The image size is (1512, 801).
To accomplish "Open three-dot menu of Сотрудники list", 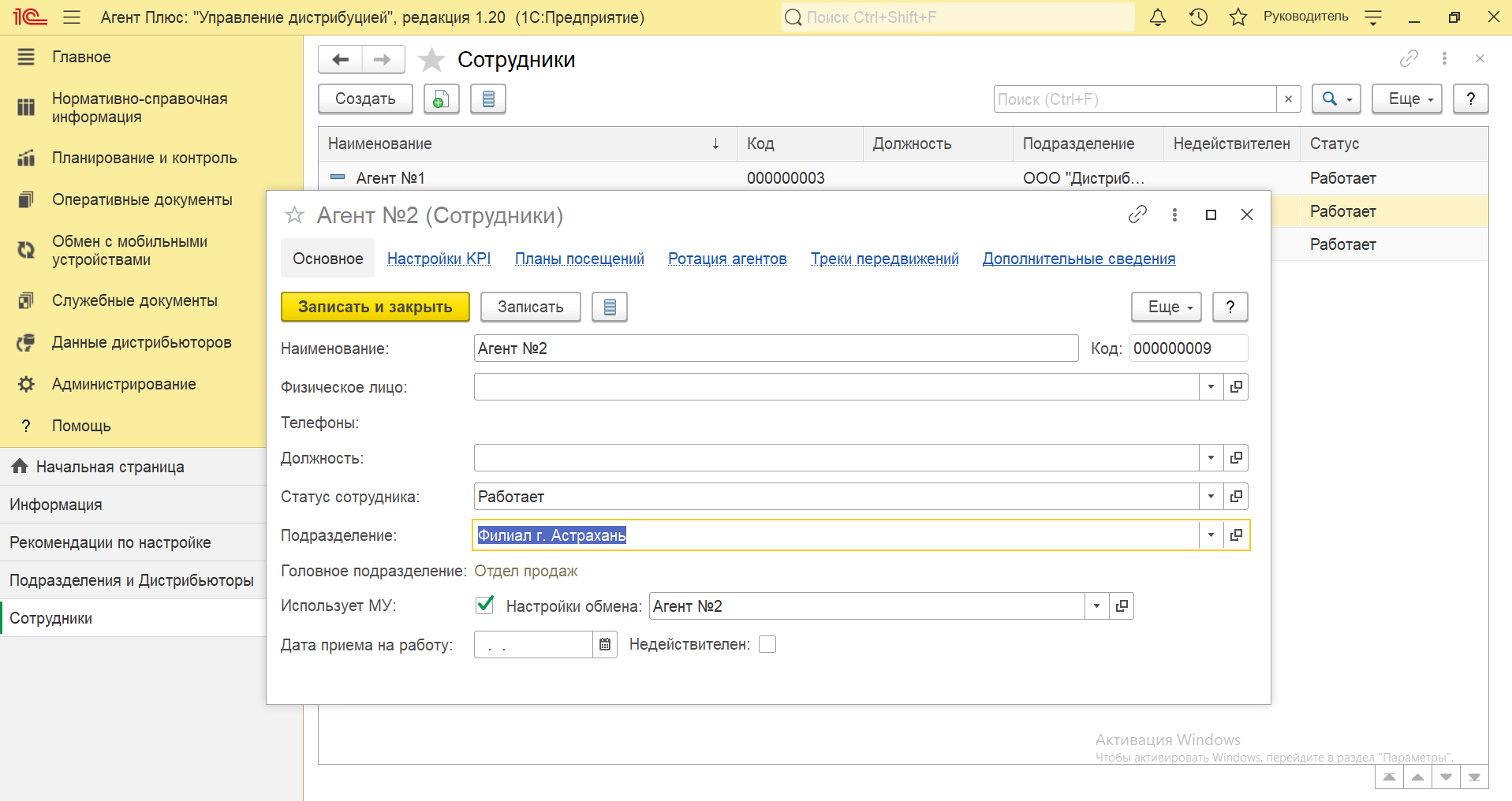I will pos(1444,58).
